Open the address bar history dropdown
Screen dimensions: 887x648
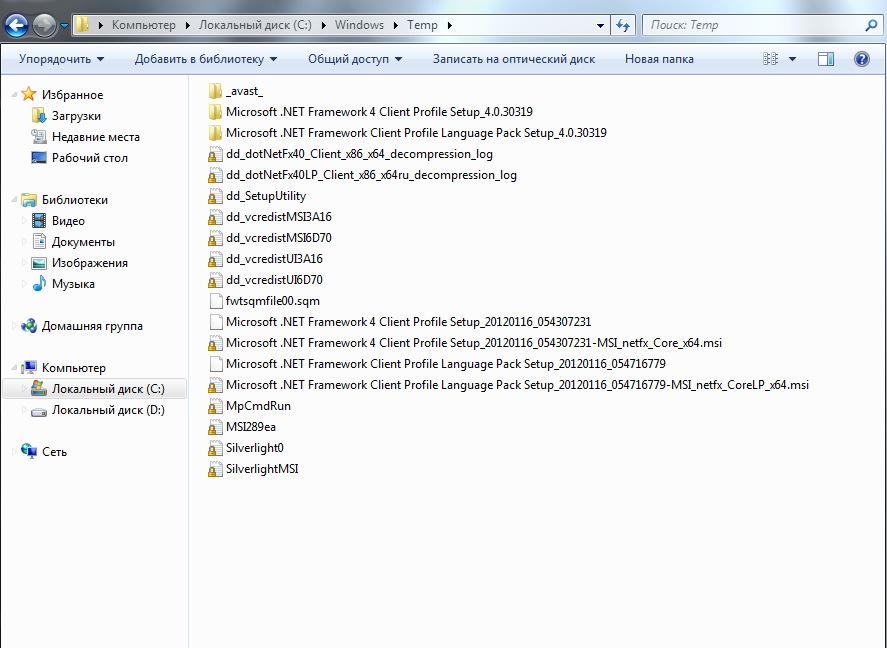pos(599,25)
